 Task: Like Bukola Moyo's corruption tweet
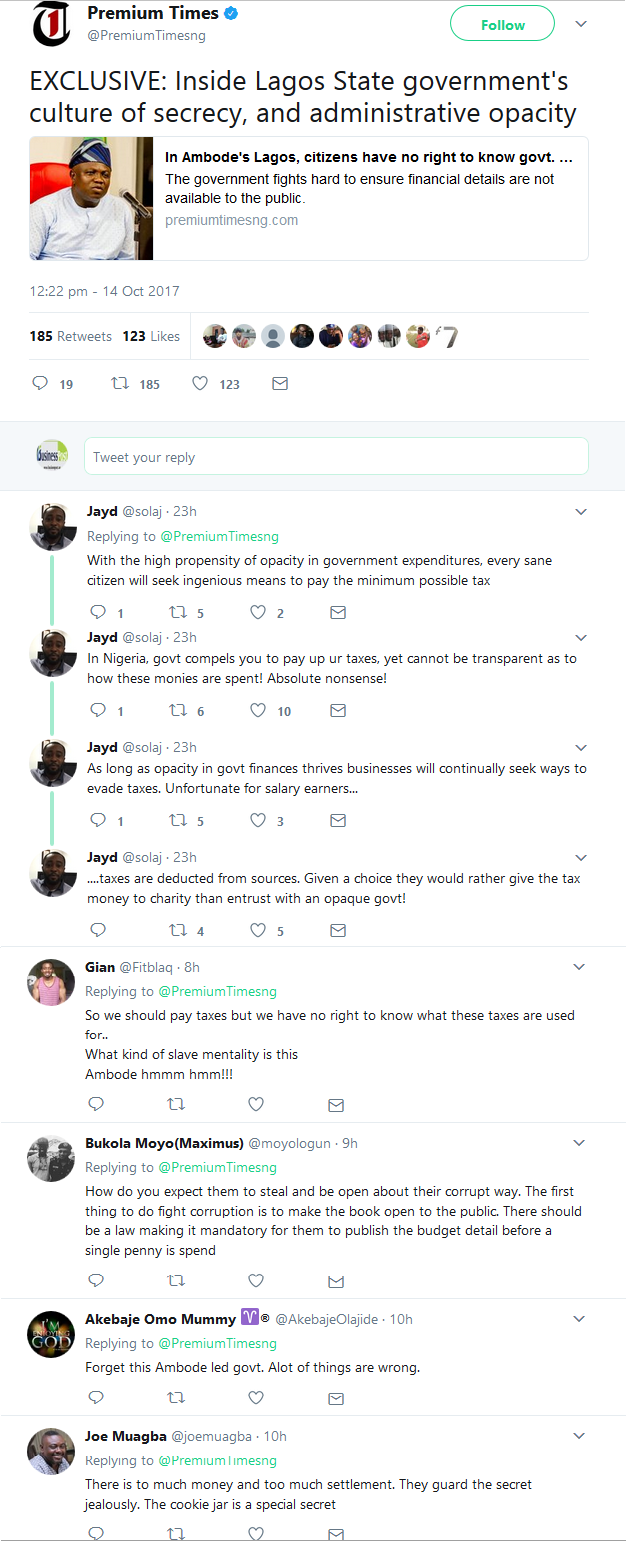coord(256,1280)
